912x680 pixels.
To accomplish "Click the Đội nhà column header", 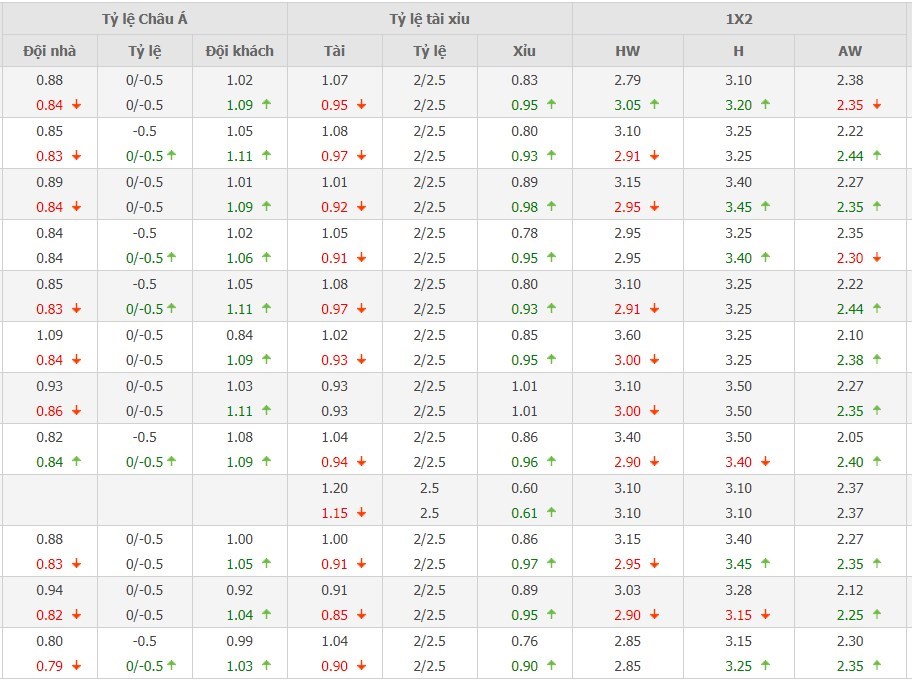I will 49,51.
